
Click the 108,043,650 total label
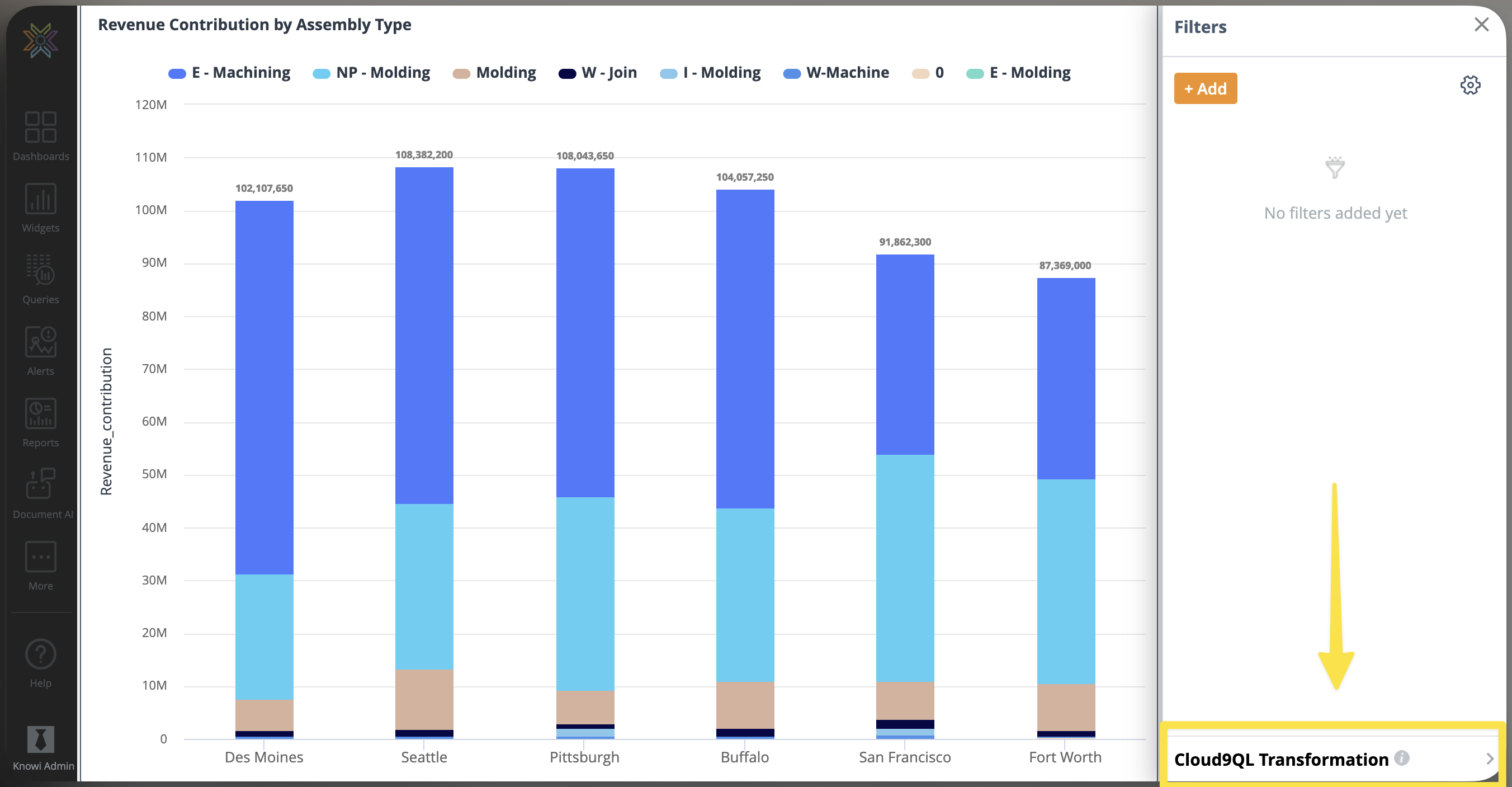pos(585,155)
